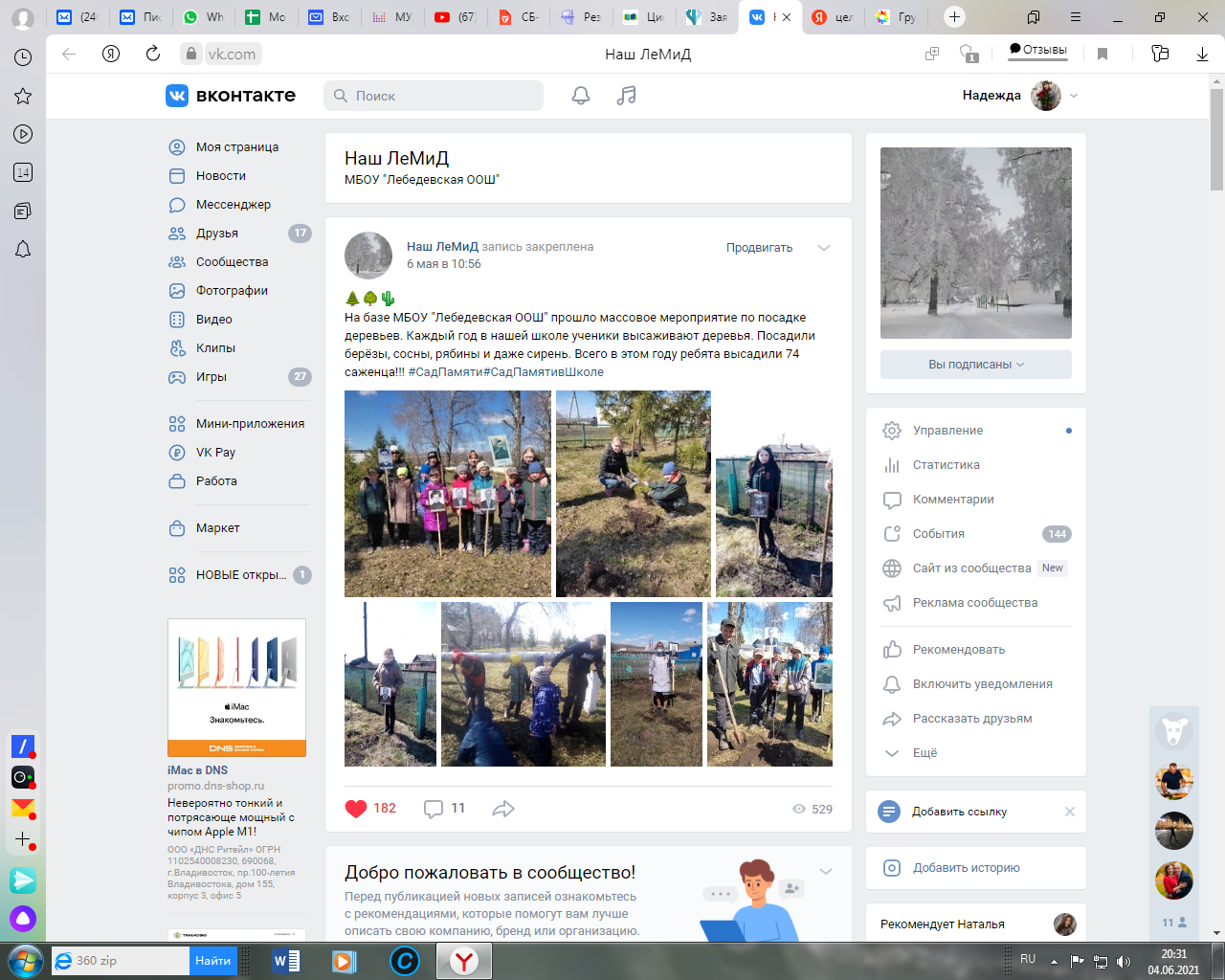Screen dimensions: 1225x980
Task: Open the pinned post options chevron
Action: 824,248
